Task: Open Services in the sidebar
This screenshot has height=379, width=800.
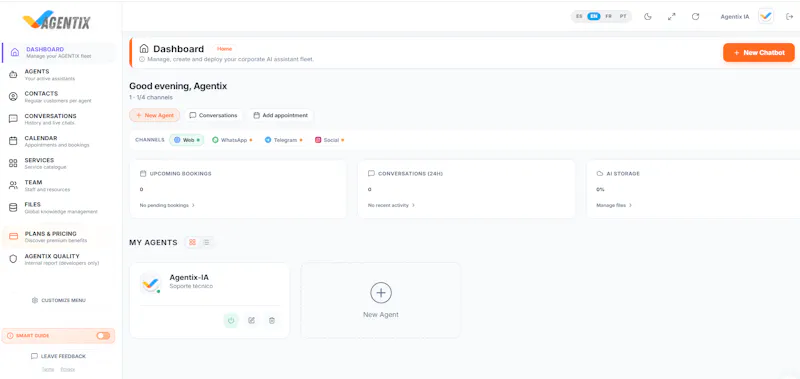Action: tap(59, 163)
